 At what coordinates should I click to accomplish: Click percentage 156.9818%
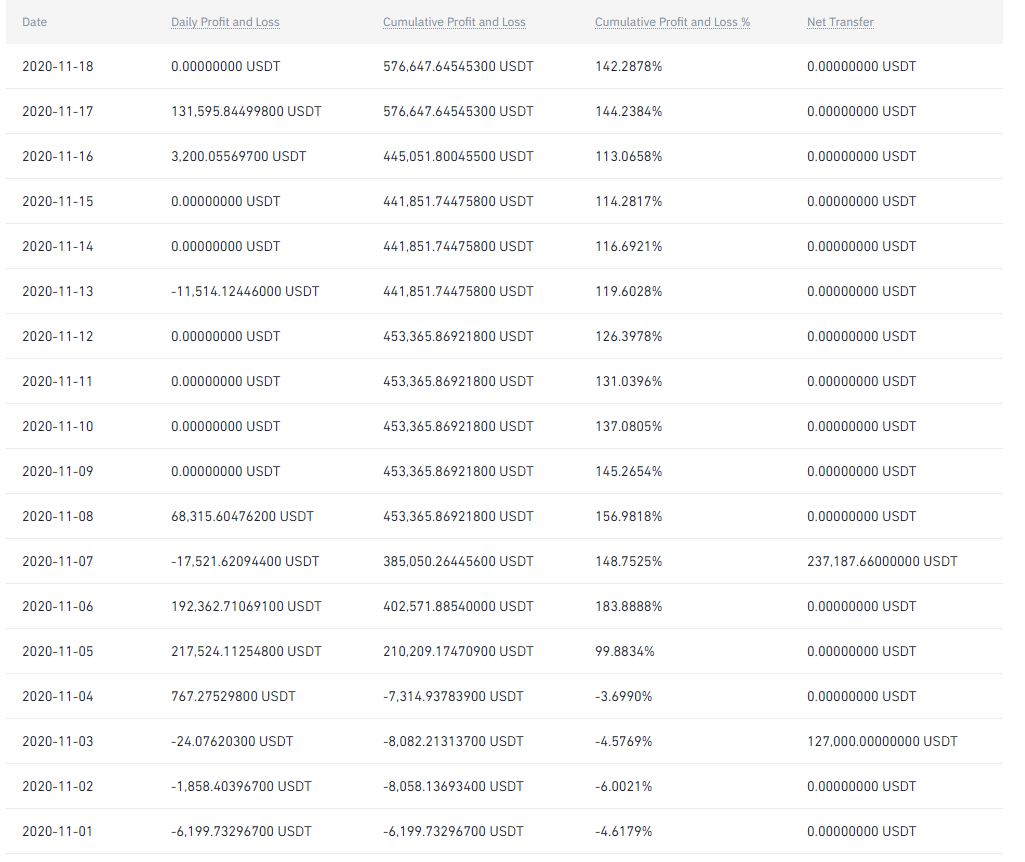pyautogui.click(x=628, y=517)
